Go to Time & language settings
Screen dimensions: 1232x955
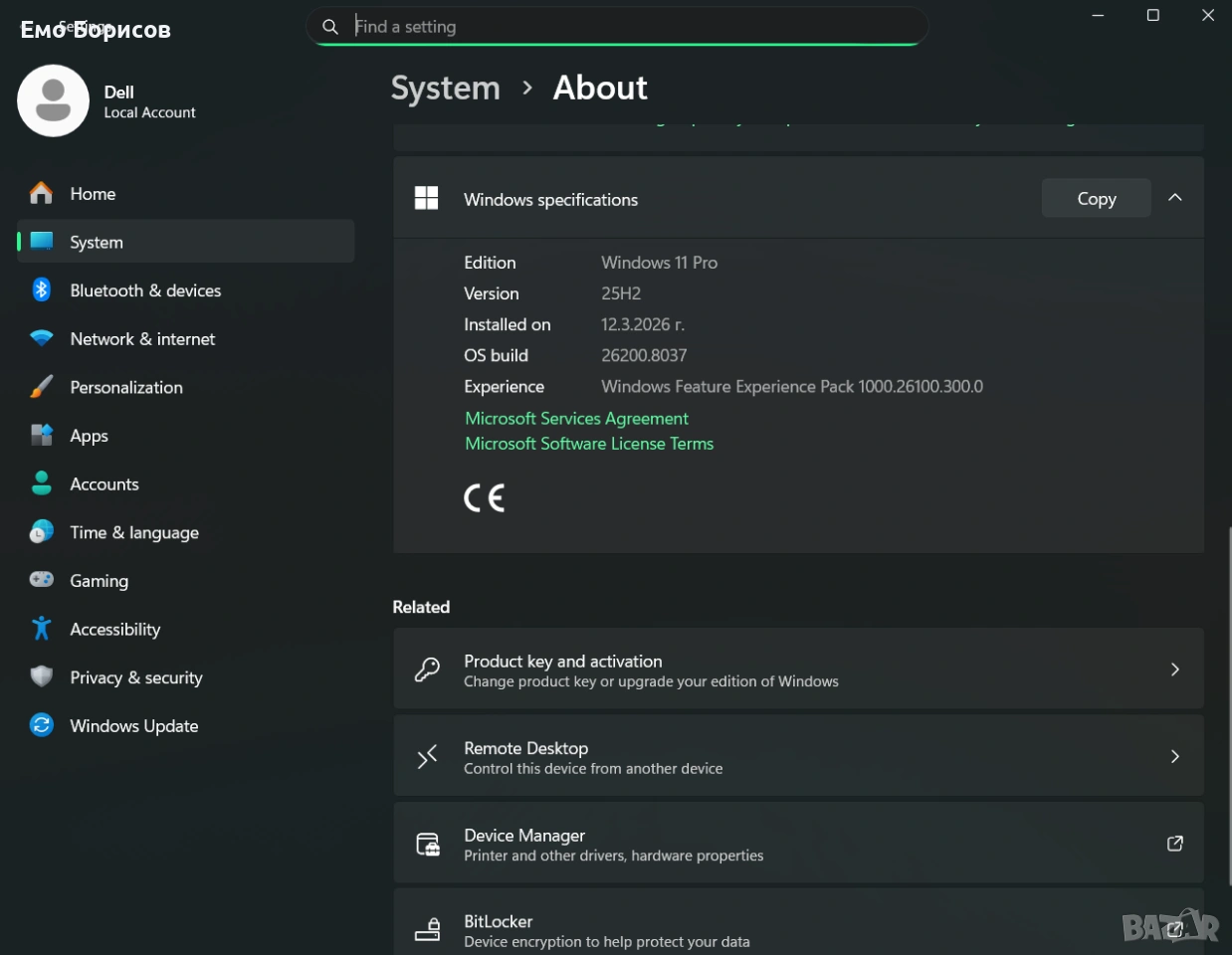[x=133, y=533]
